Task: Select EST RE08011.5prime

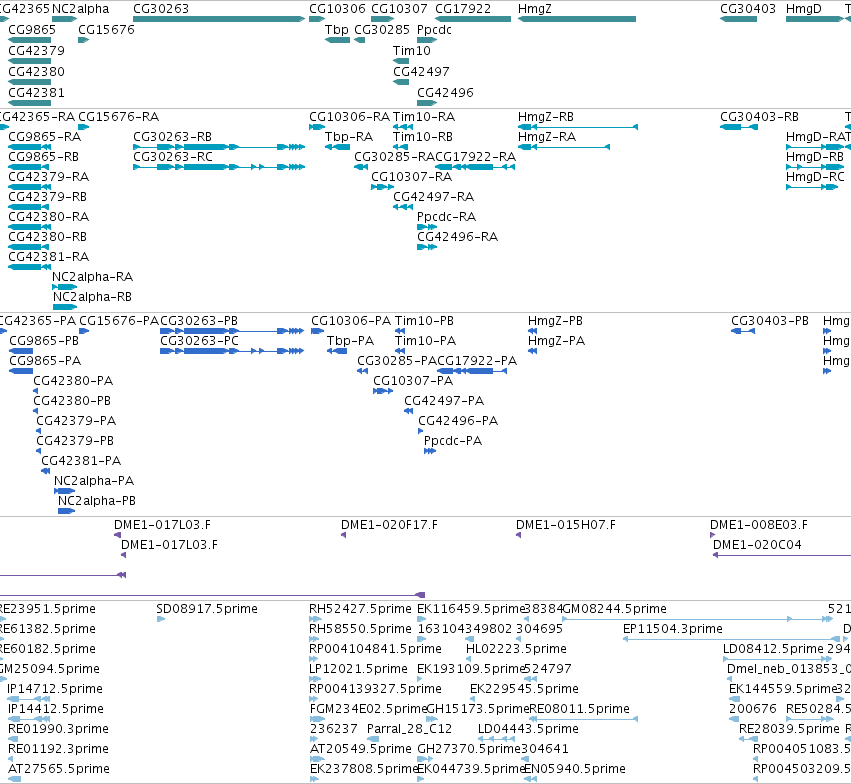Action: tap(580, 709)
